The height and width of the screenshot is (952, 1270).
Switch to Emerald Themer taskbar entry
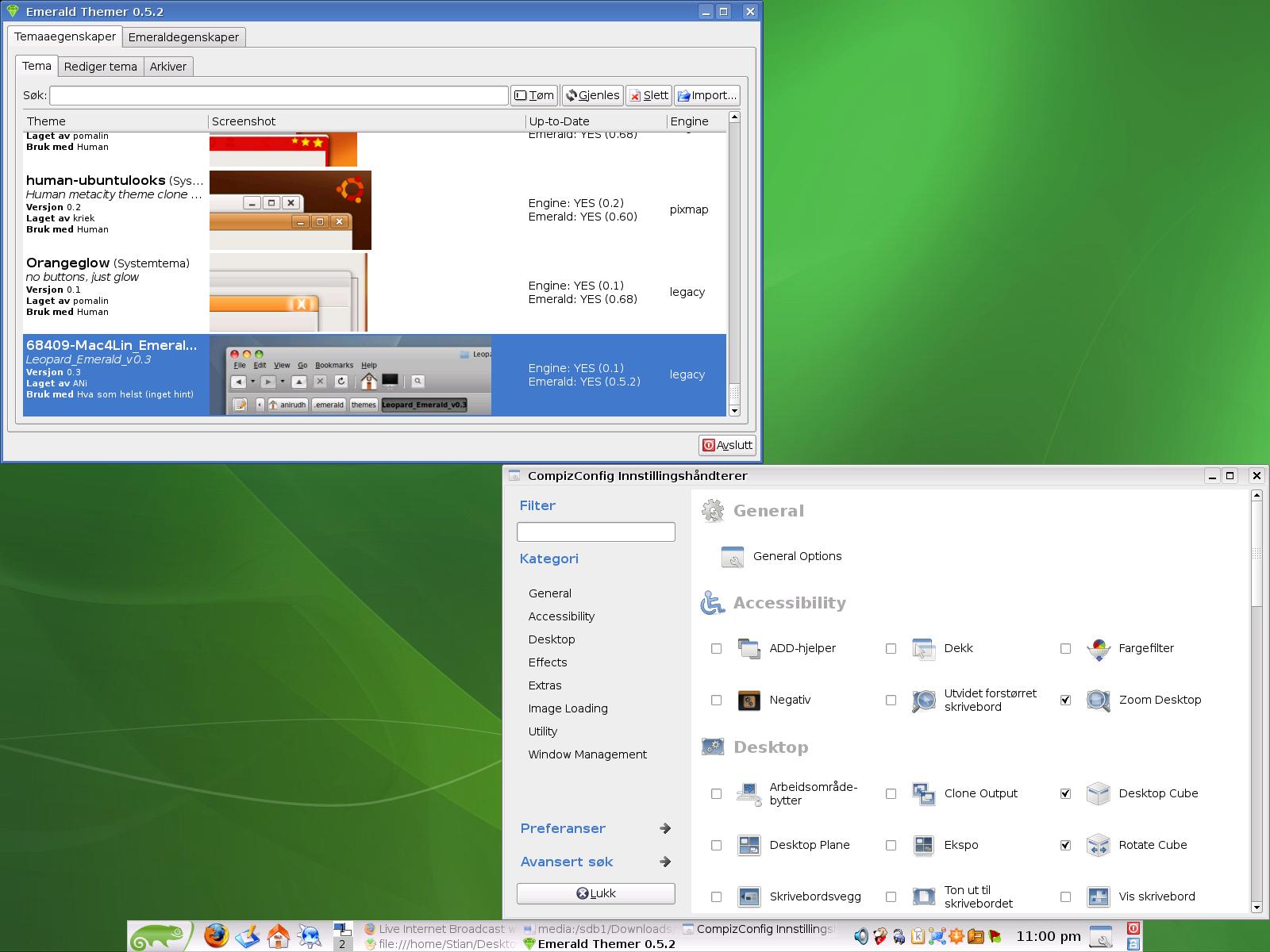tap(599, 944)
